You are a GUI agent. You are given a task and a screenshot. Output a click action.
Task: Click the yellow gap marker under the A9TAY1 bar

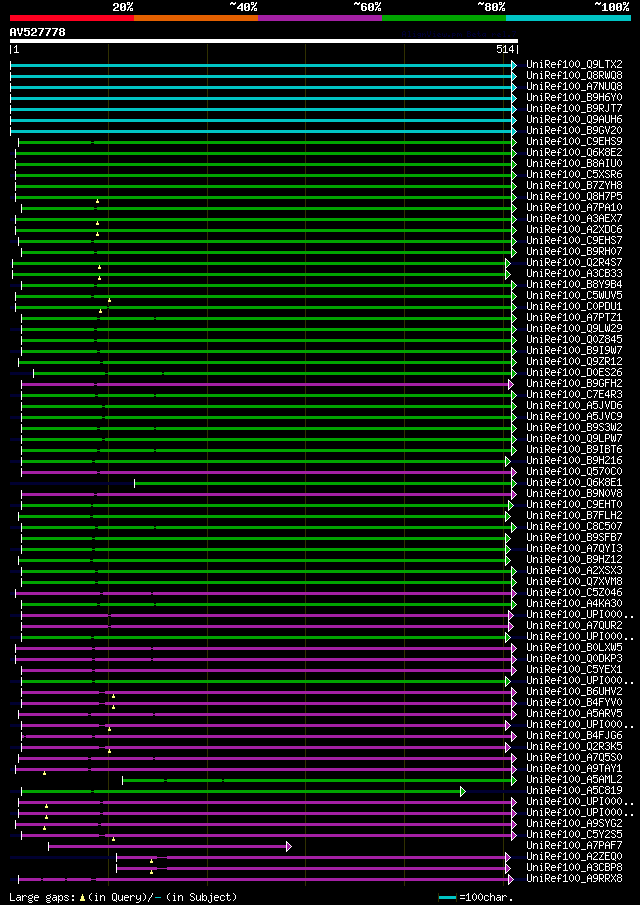click(x=44, y=772)
